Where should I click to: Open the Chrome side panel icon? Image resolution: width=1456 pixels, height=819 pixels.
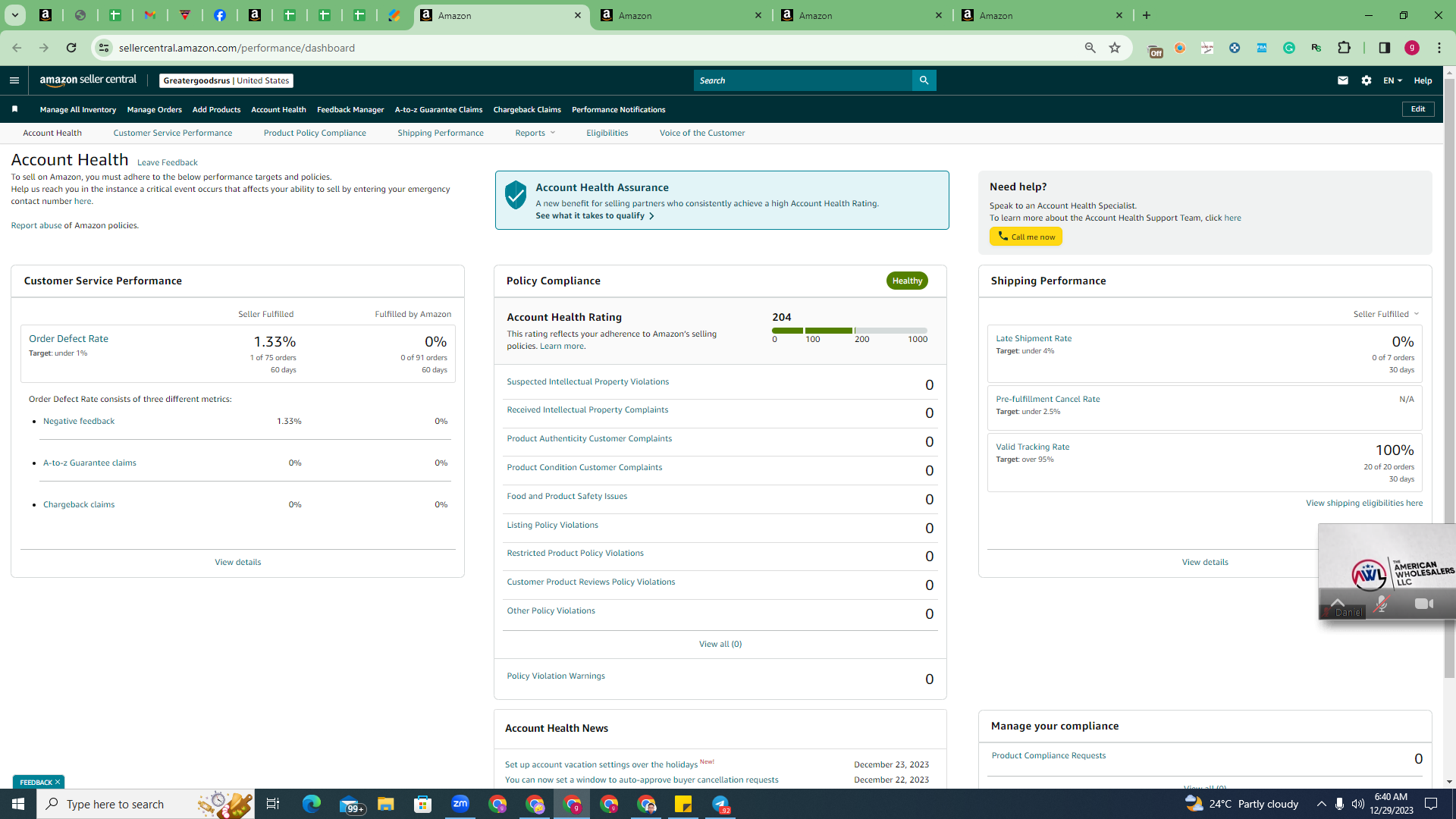pos(1385,48)
